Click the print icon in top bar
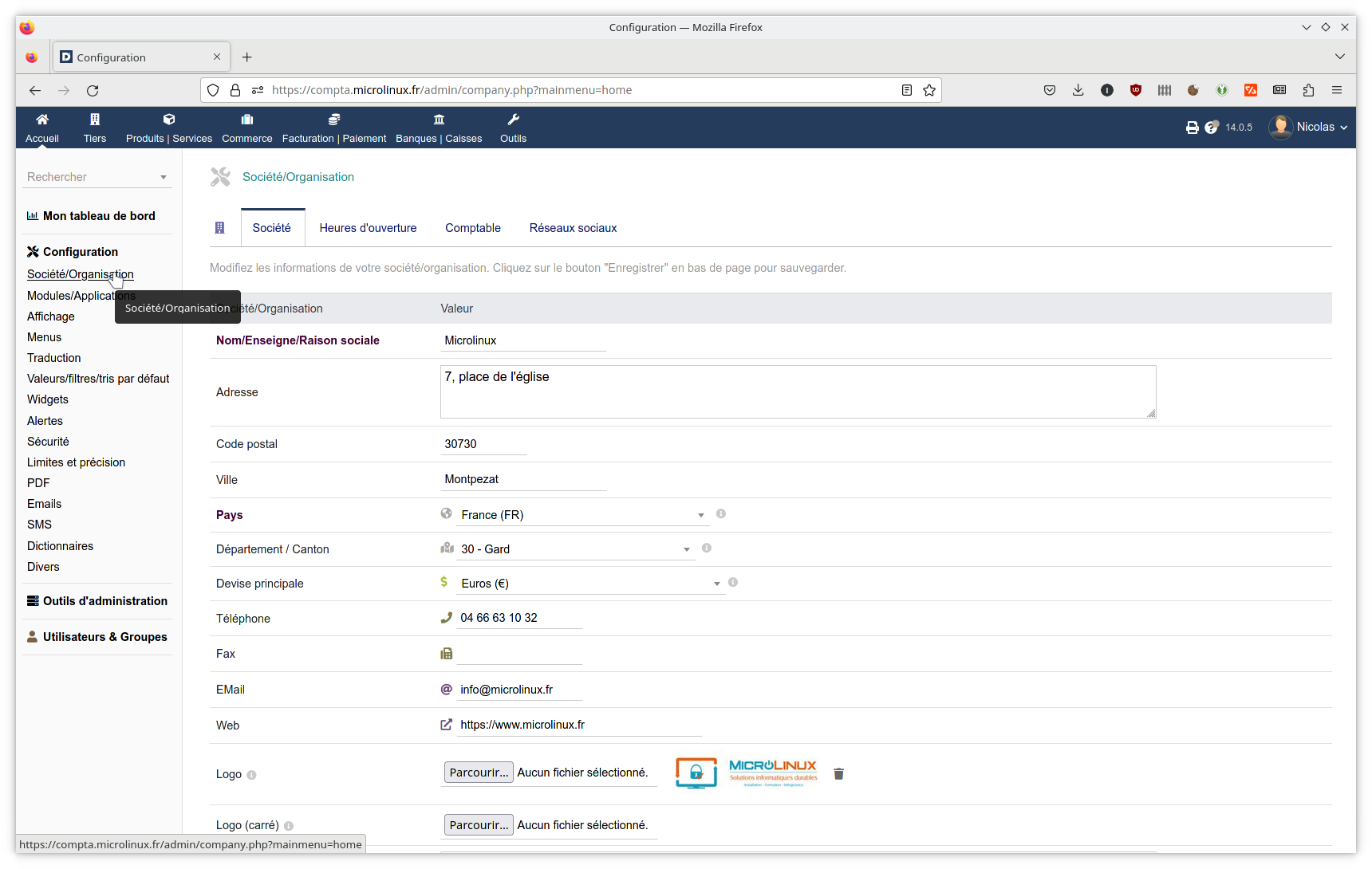This screenshot has height=869, width=1372. pos(1192,128)
